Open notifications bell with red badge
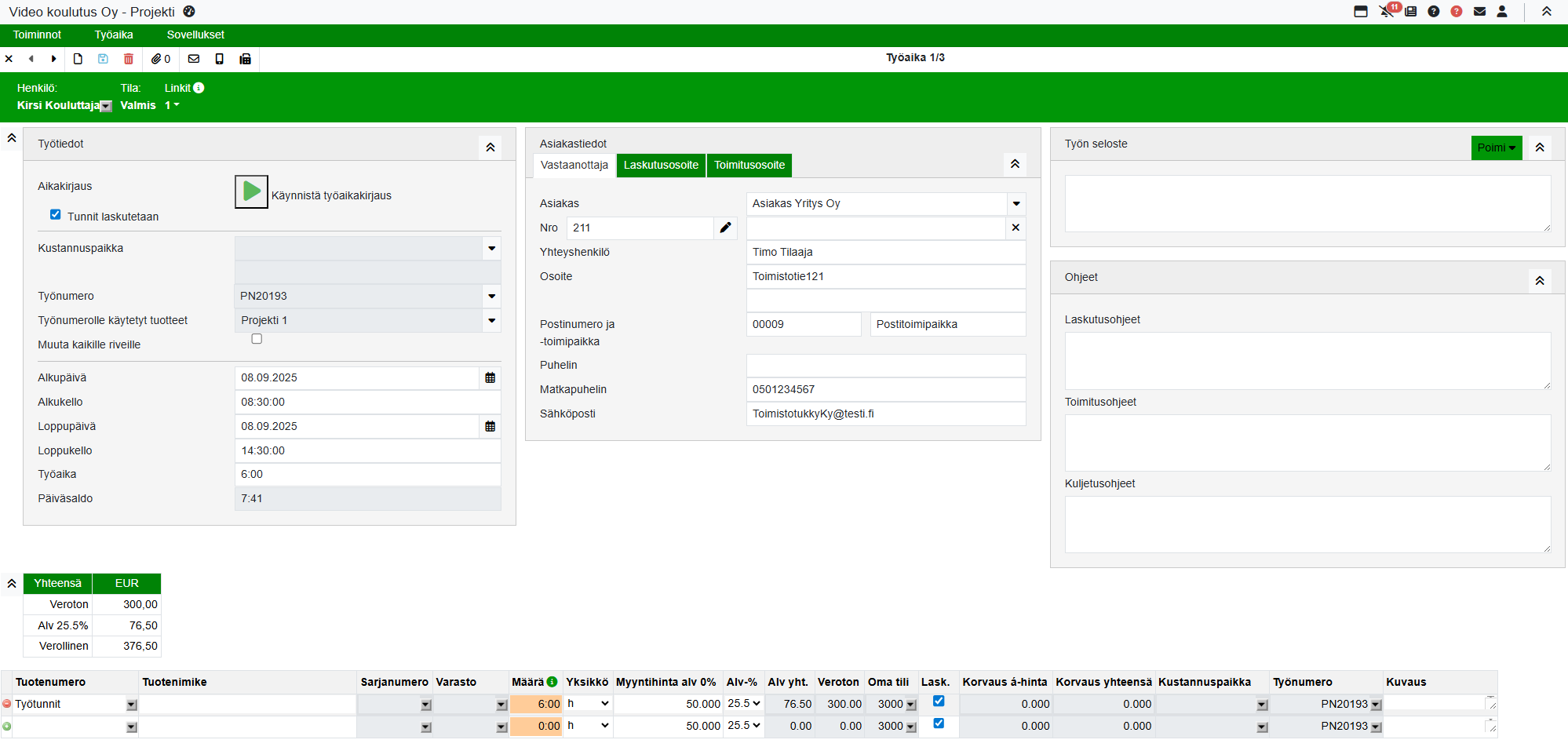This screenshot has height=747, width=1568. tap(1387, 11)
